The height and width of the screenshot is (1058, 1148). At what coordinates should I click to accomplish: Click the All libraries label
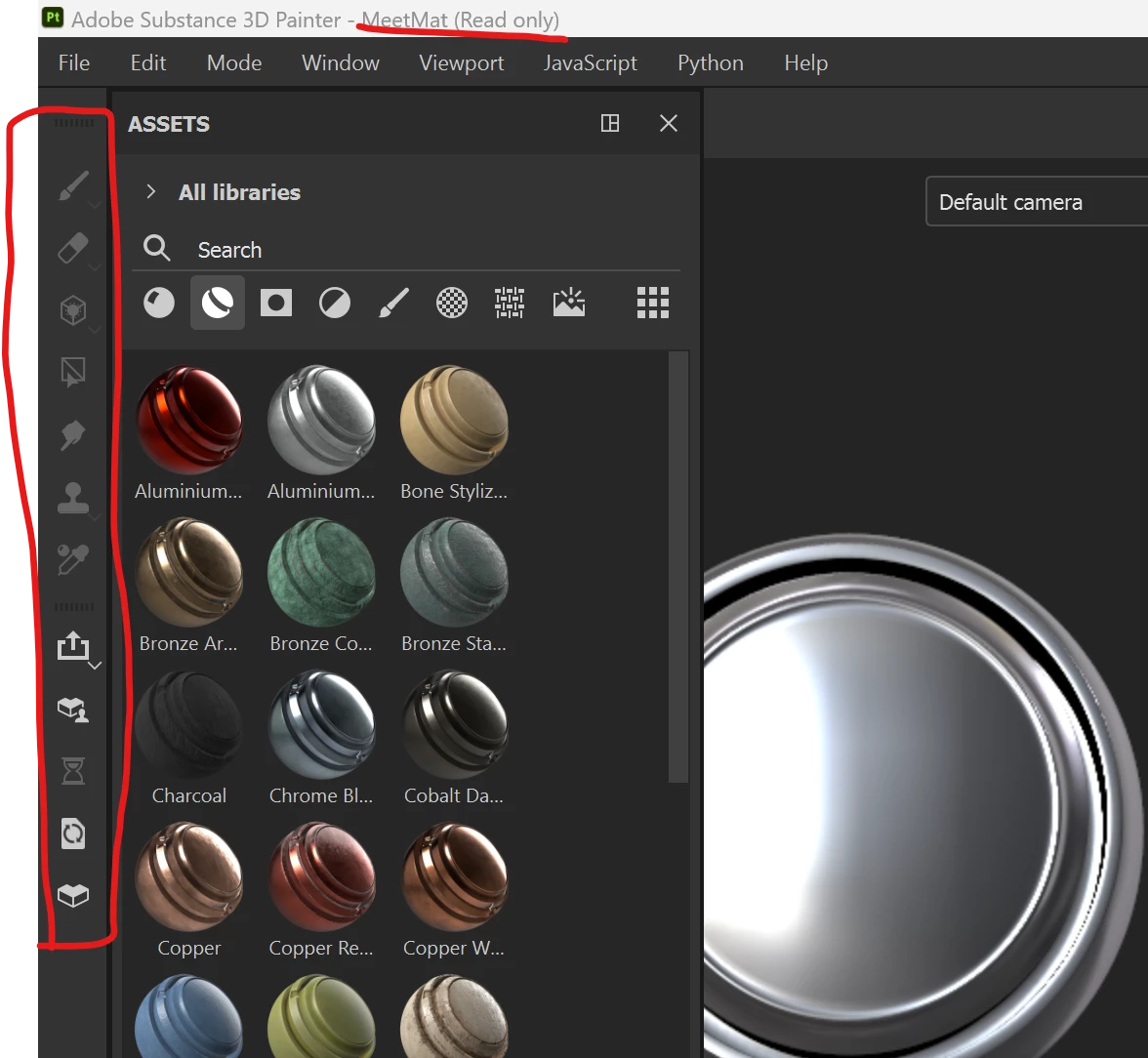[239, 192]
